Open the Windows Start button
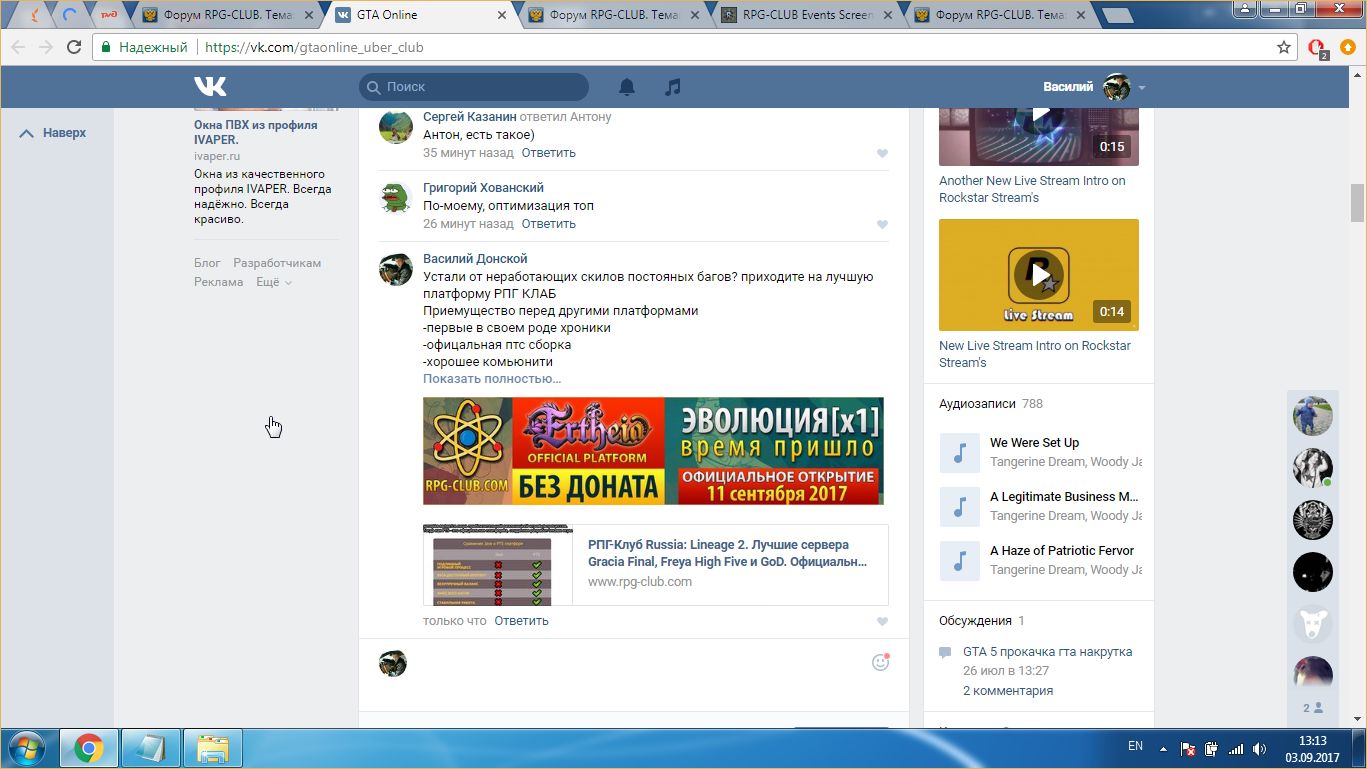The width and height of the screenshot is (1367, 769). (27, 748)
